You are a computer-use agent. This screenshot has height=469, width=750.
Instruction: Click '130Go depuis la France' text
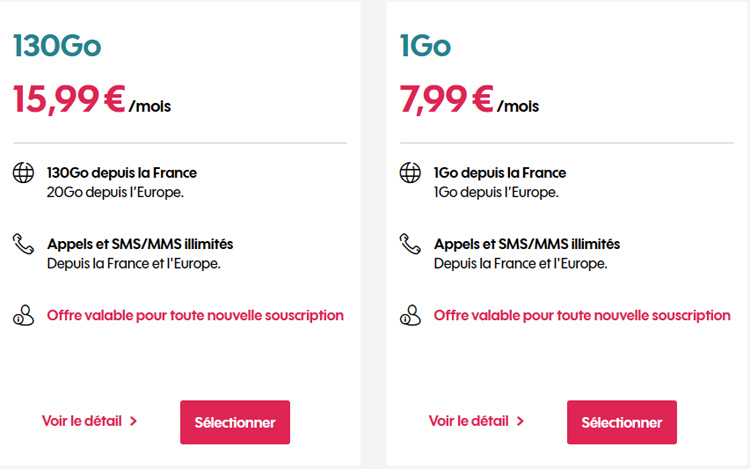[122, 173]
